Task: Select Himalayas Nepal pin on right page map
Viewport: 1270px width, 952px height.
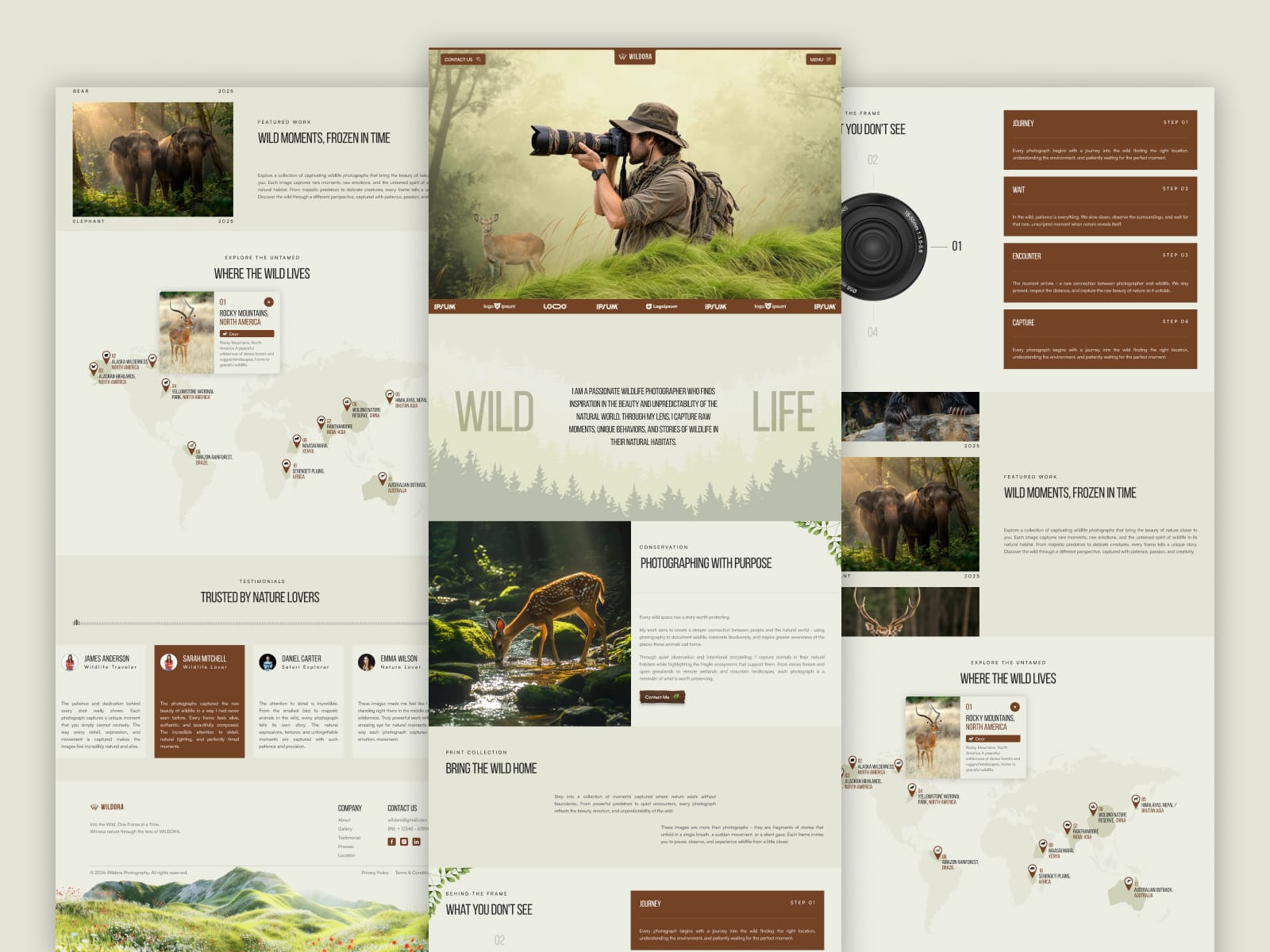Action: (x=1136, y=800)
